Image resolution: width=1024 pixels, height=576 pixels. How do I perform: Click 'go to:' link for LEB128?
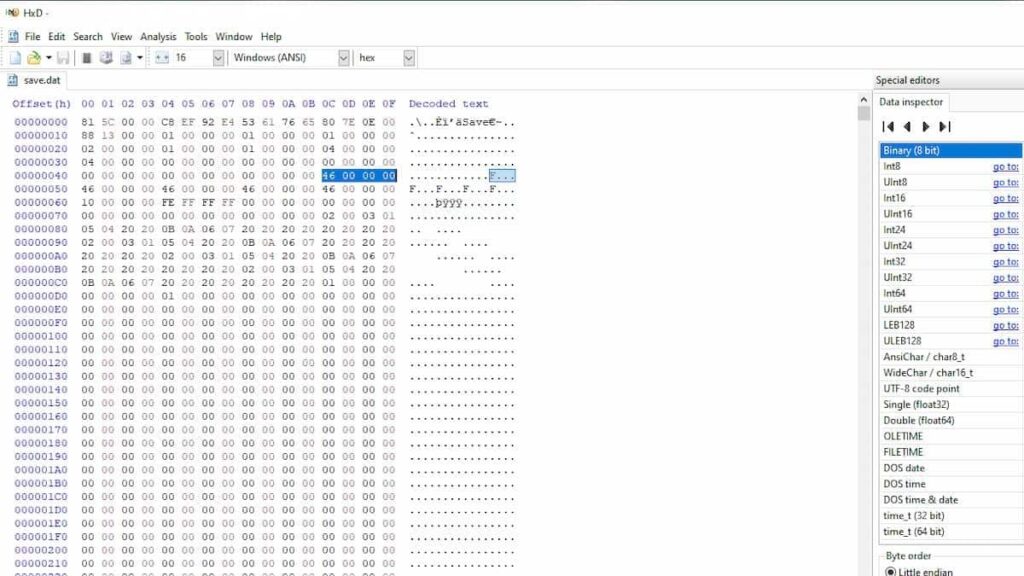pos(1006,325)
